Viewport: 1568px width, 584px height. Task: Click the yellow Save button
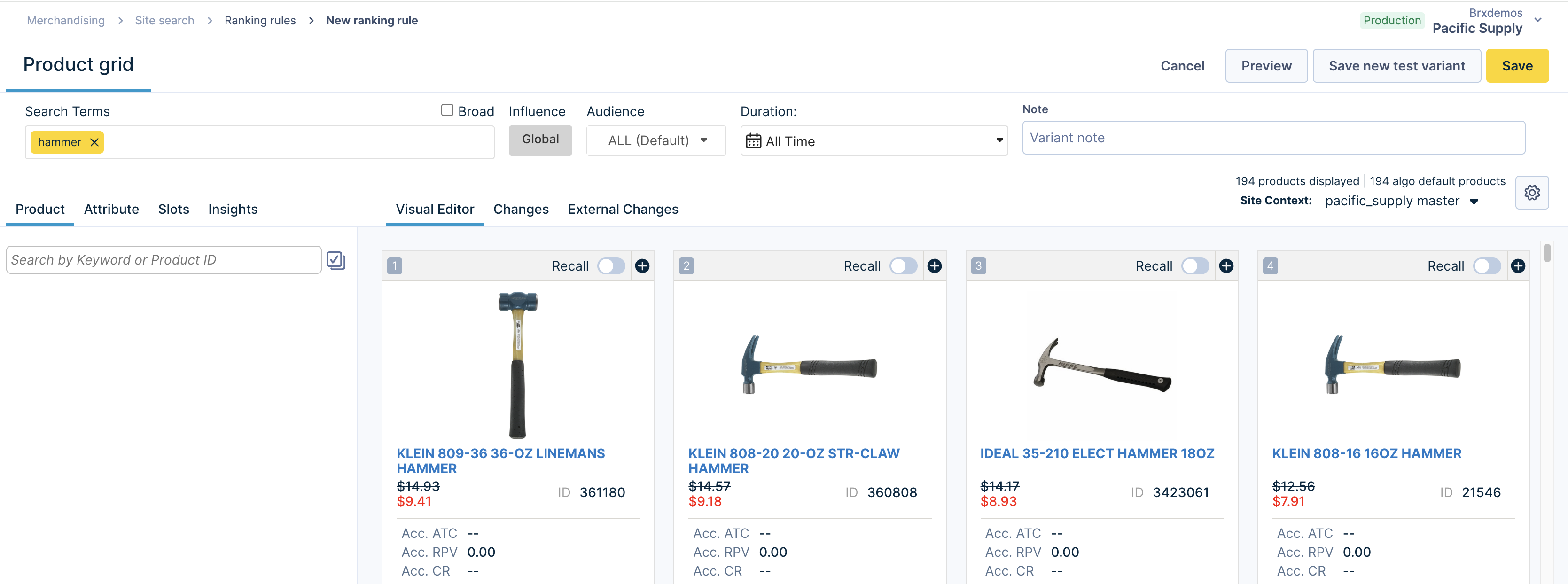coord(1516,66)
